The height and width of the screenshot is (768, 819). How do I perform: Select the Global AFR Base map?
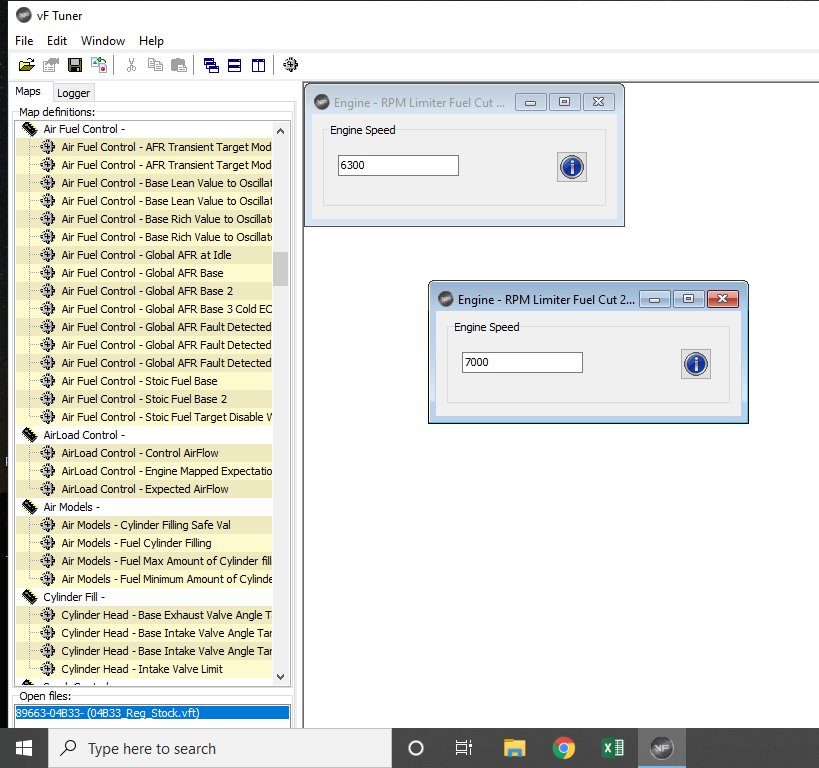(142, 273)
